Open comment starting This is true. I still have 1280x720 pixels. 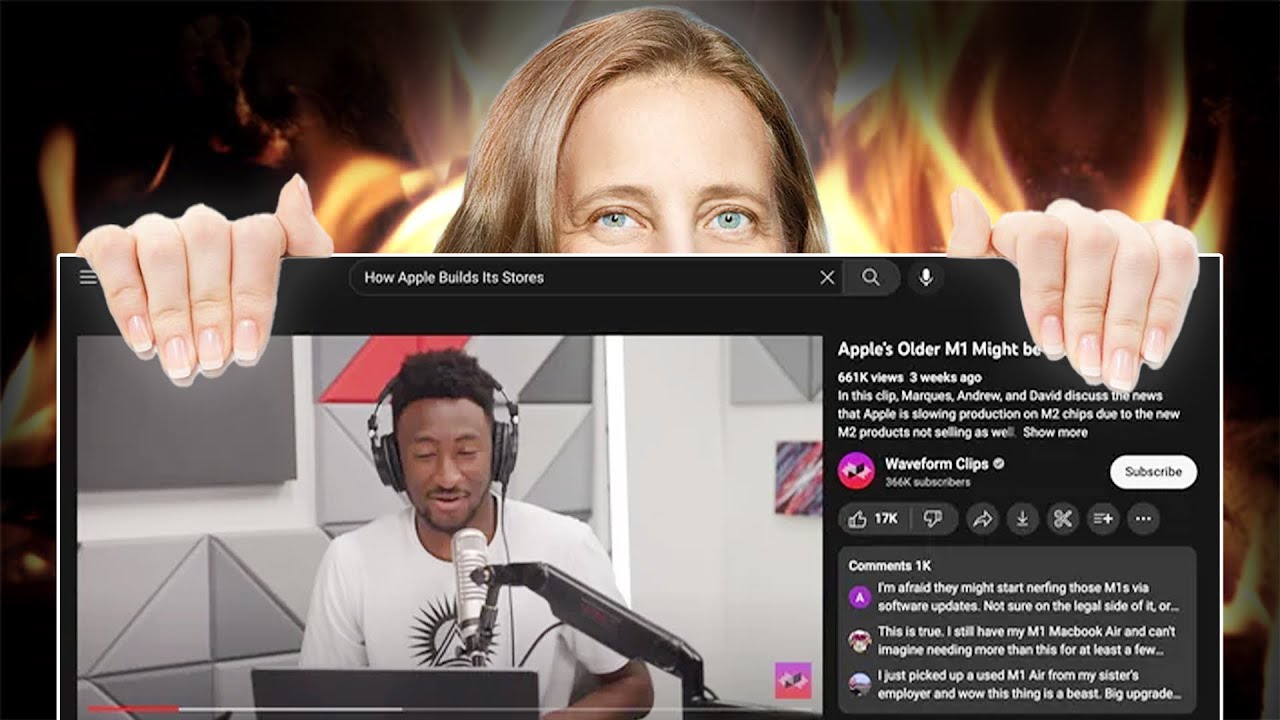coord(1027,640)
